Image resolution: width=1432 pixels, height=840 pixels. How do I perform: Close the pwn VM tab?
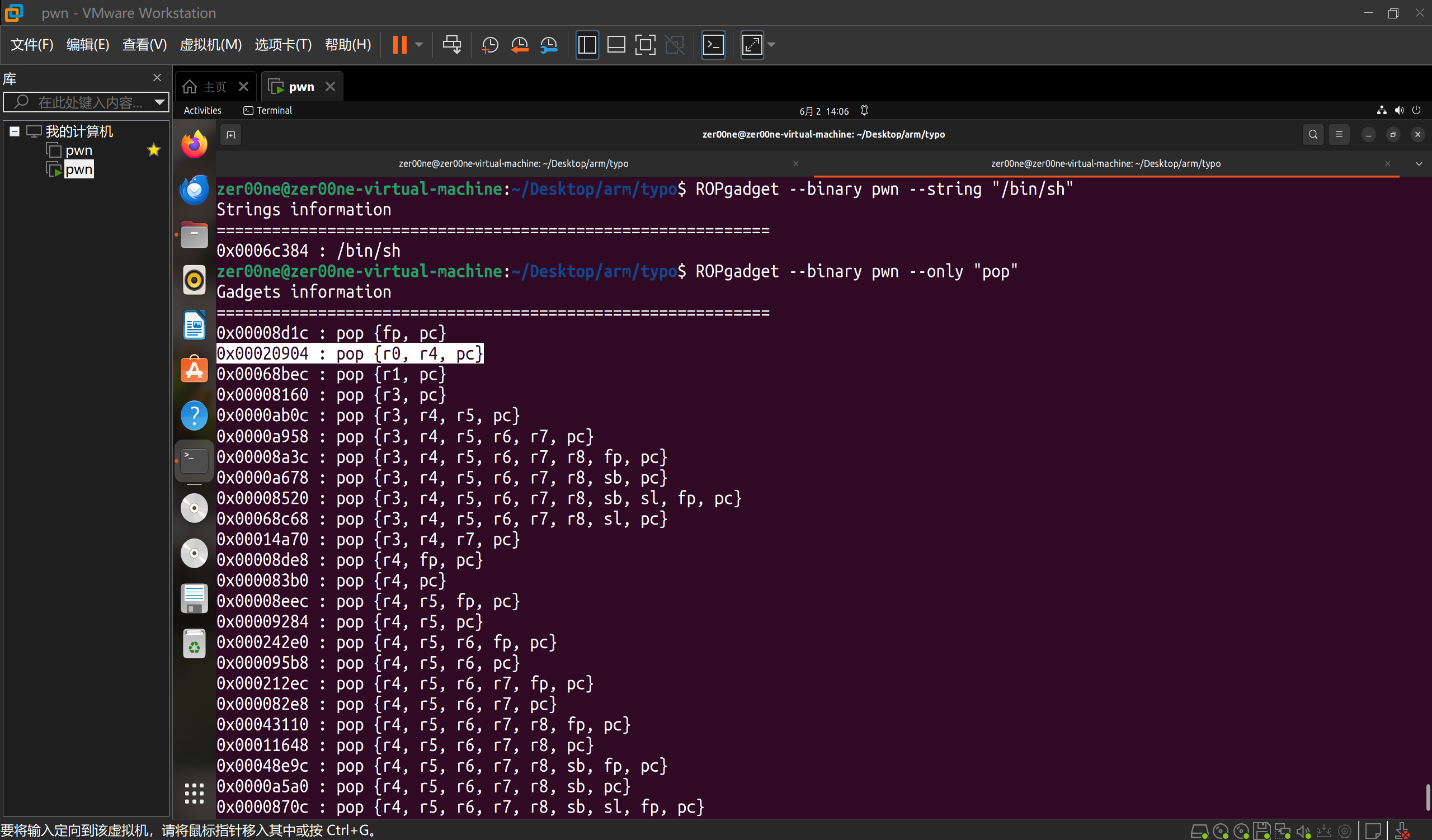pyautogui.click(x=330, y=86)
